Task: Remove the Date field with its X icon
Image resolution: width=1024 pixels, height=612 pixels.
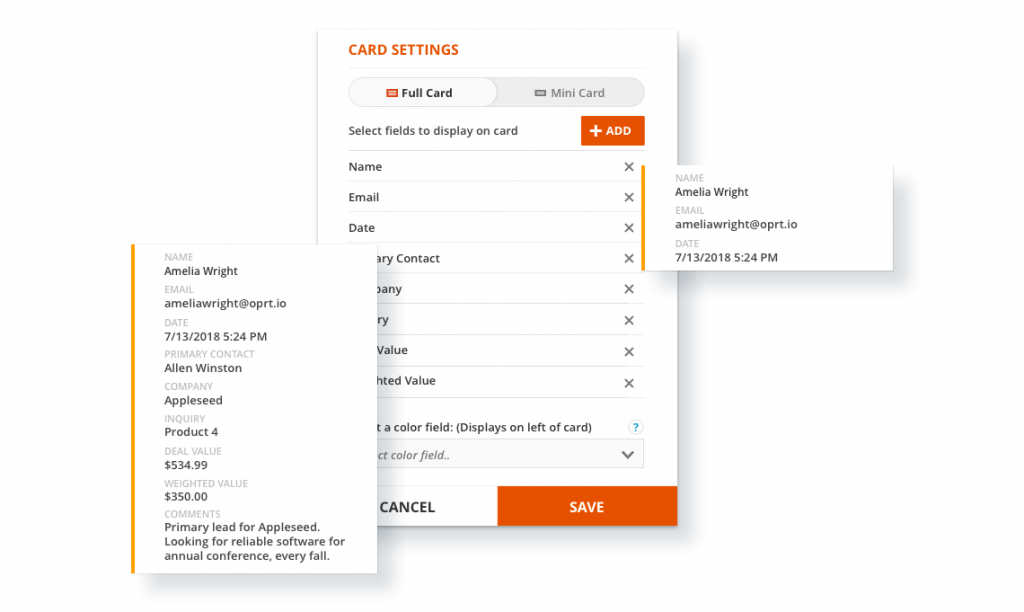Action: click(629, 228)
